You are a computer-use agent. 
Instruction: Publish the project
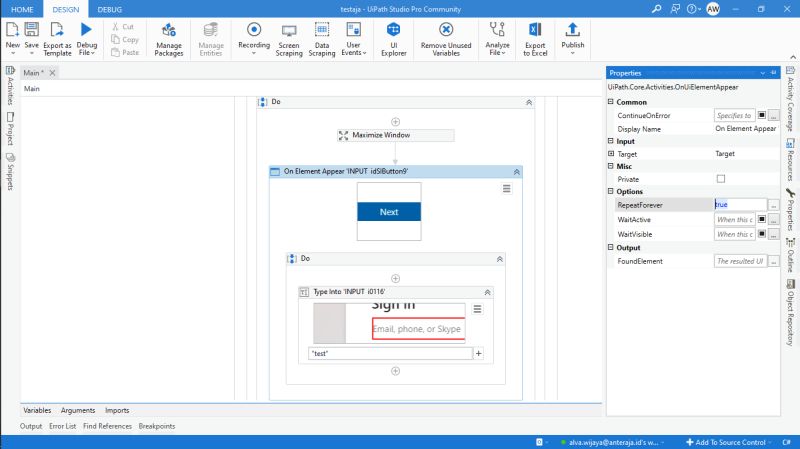pos(572,38)
